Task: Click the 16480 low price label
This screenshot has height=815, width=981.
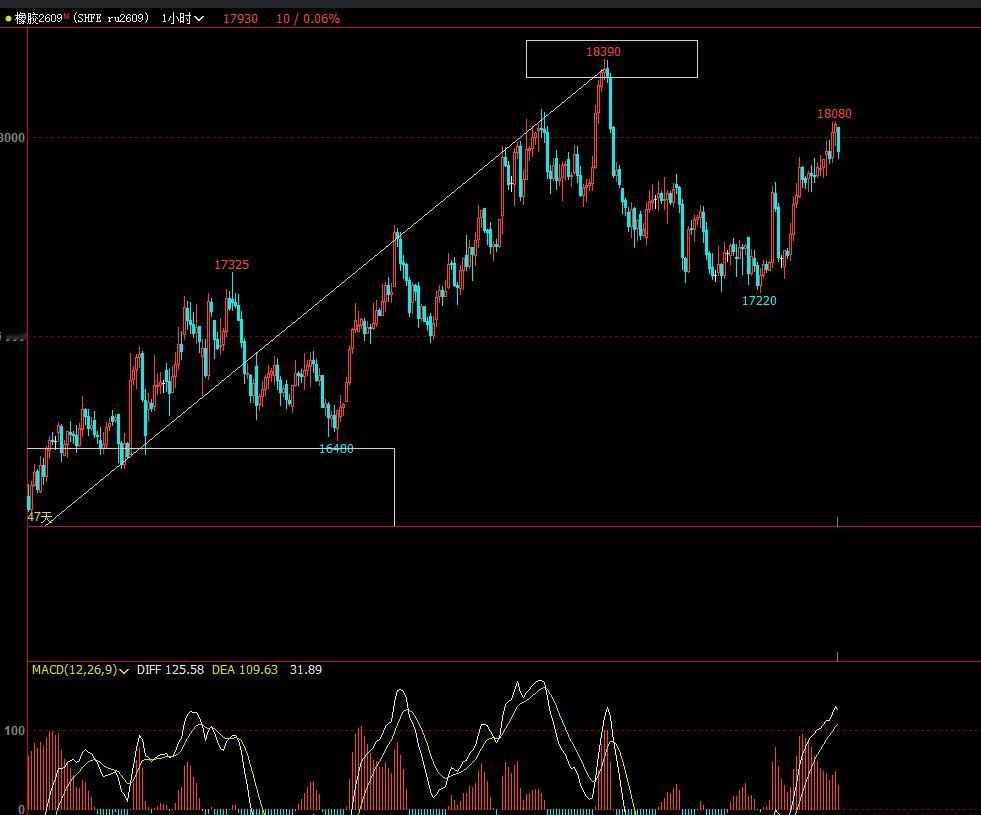Action: pos(336,448)
